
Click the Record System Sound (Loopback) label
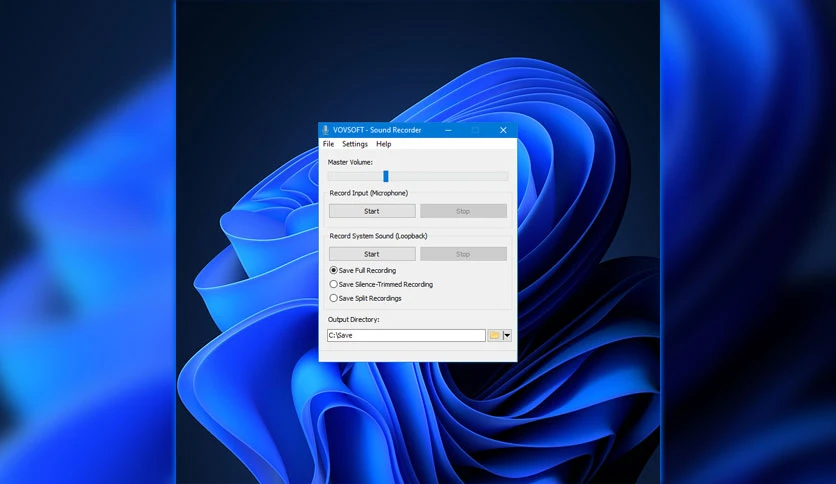tap(378, 236)
